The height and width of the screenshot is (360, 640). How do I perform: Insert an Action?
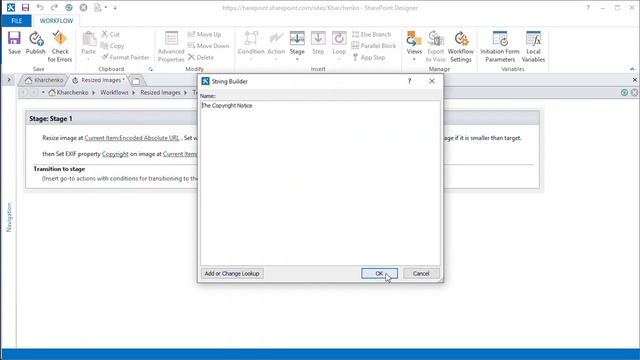[x=276, y=45]
